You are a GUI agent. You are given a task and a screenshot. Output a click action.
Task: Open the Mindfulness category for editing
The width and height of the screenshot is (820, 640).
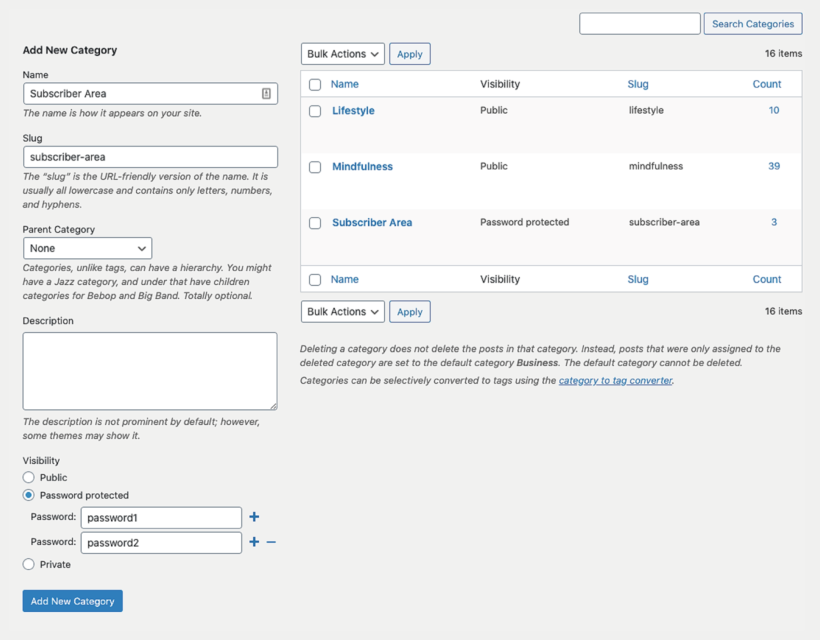362,167
